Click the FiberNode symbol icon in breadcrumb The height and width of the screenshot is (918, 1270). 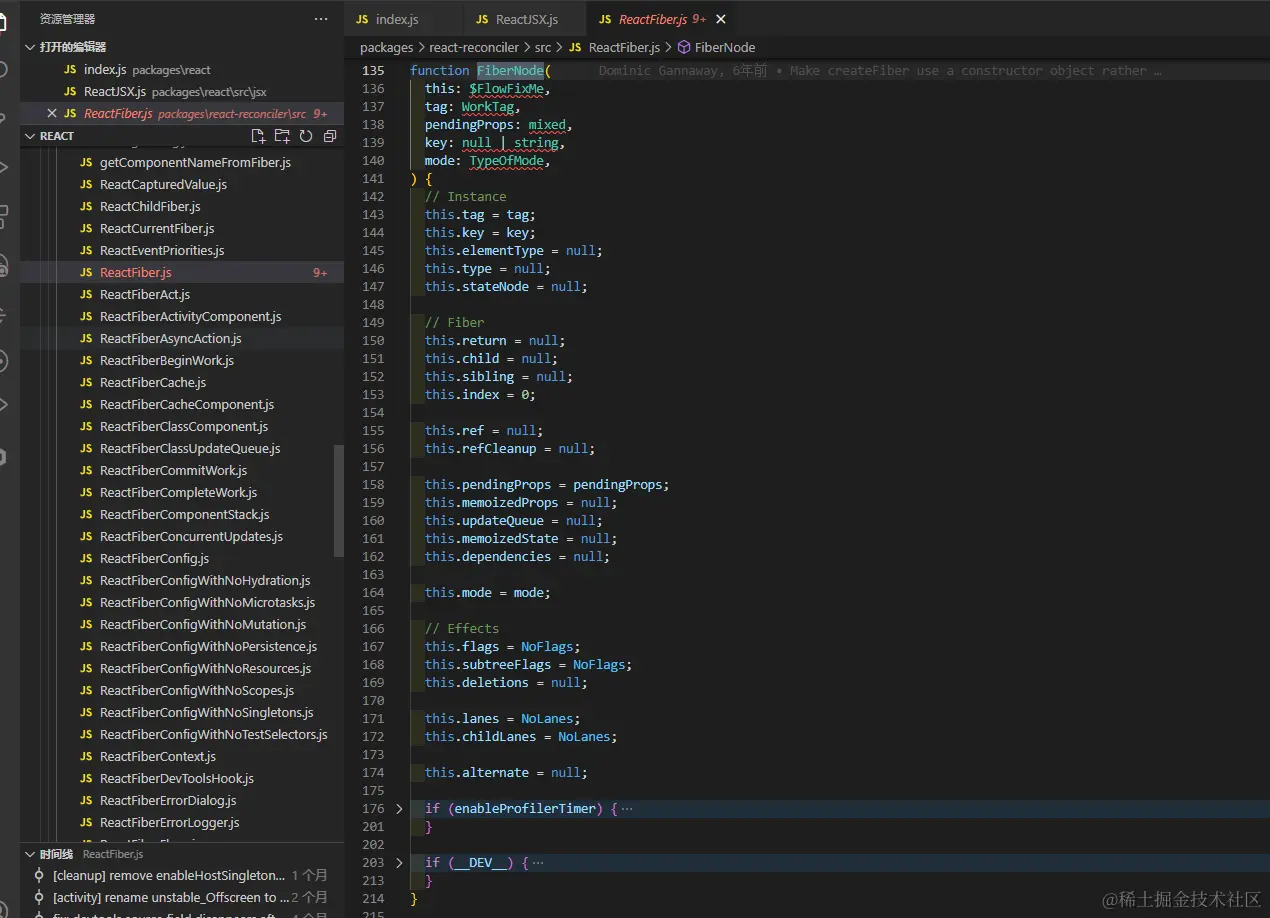pos(684,47)
